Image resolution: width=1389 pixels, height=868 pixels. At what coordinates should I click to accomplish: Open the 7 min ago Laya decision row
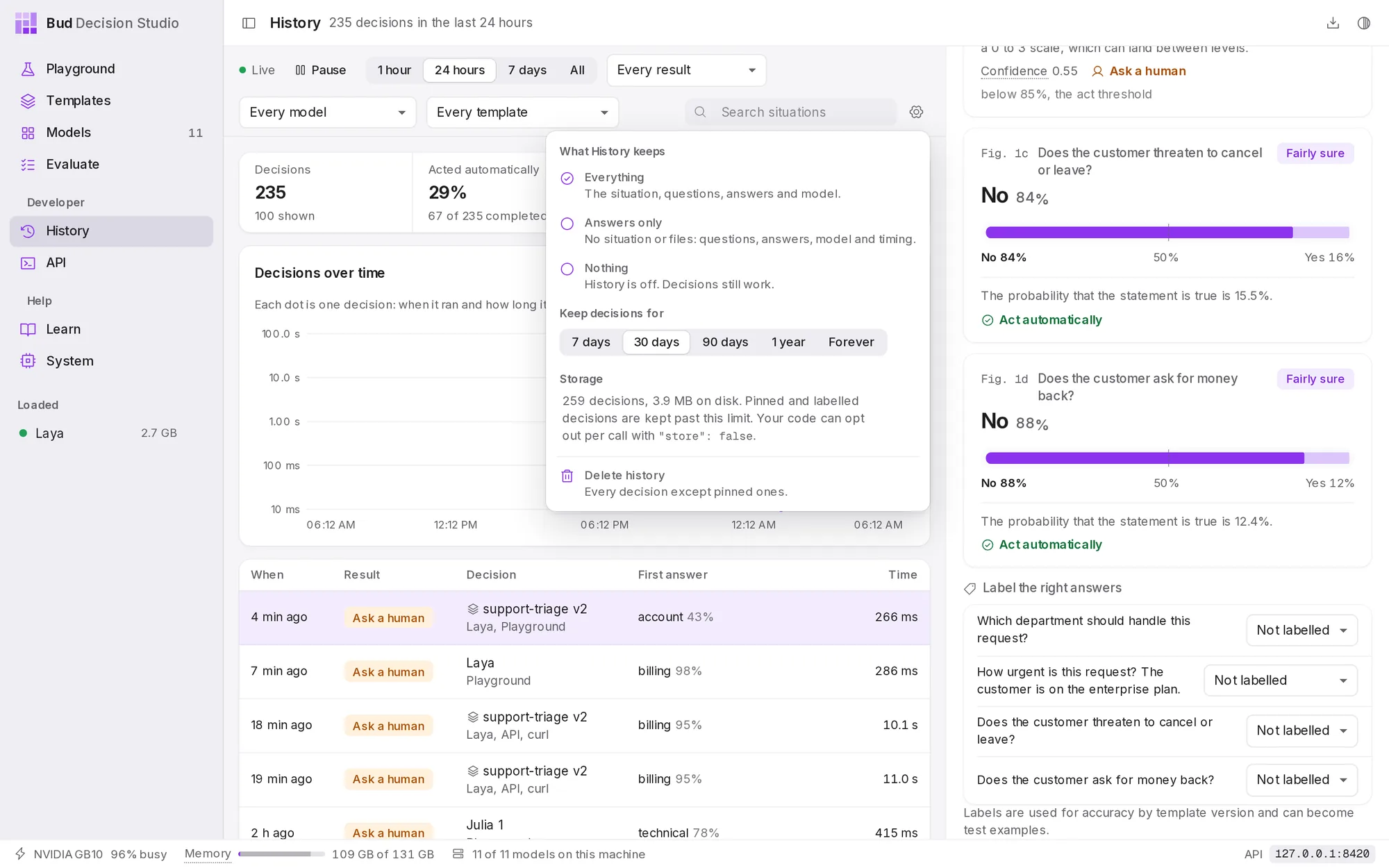(x=584, y=671)
